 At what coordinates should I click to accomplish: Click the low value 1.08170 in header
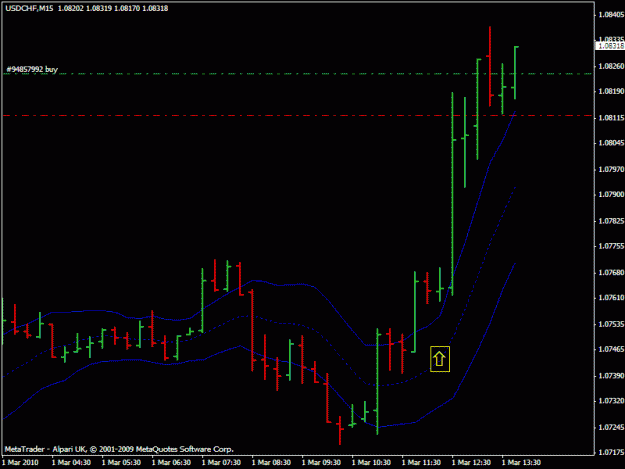(x=127, y=8)
